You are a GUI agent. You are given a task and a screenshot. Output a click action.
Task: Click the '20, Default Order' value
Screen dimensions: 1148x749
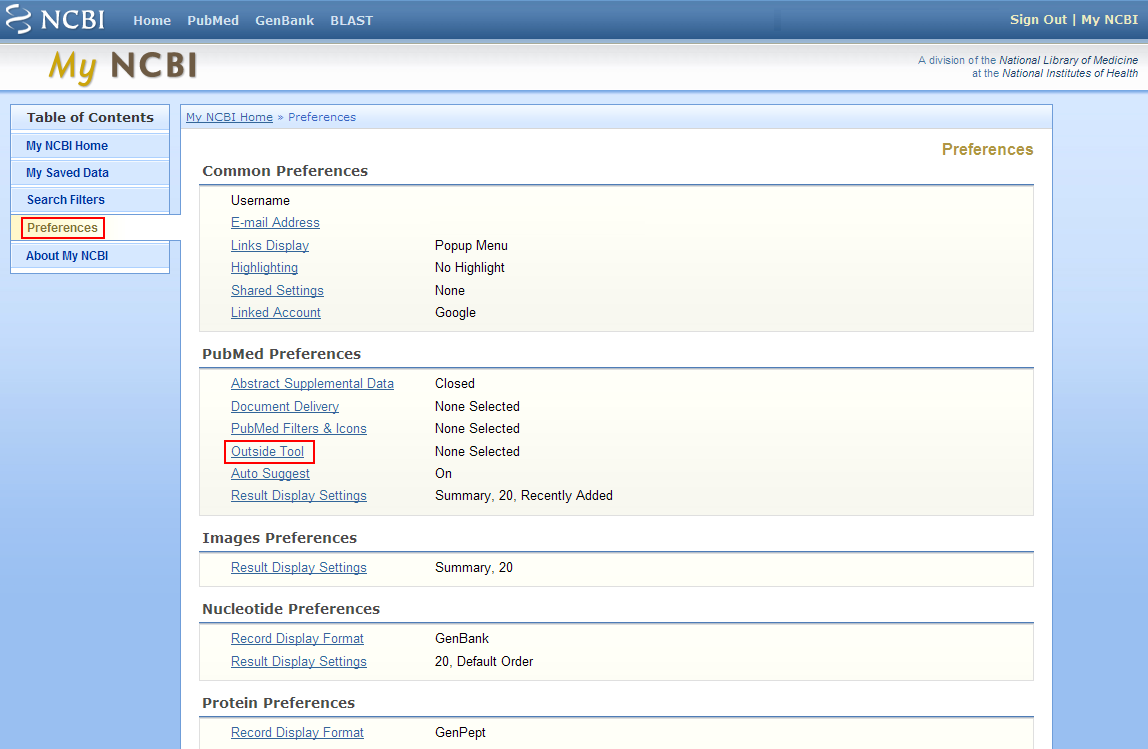point(484,661)
